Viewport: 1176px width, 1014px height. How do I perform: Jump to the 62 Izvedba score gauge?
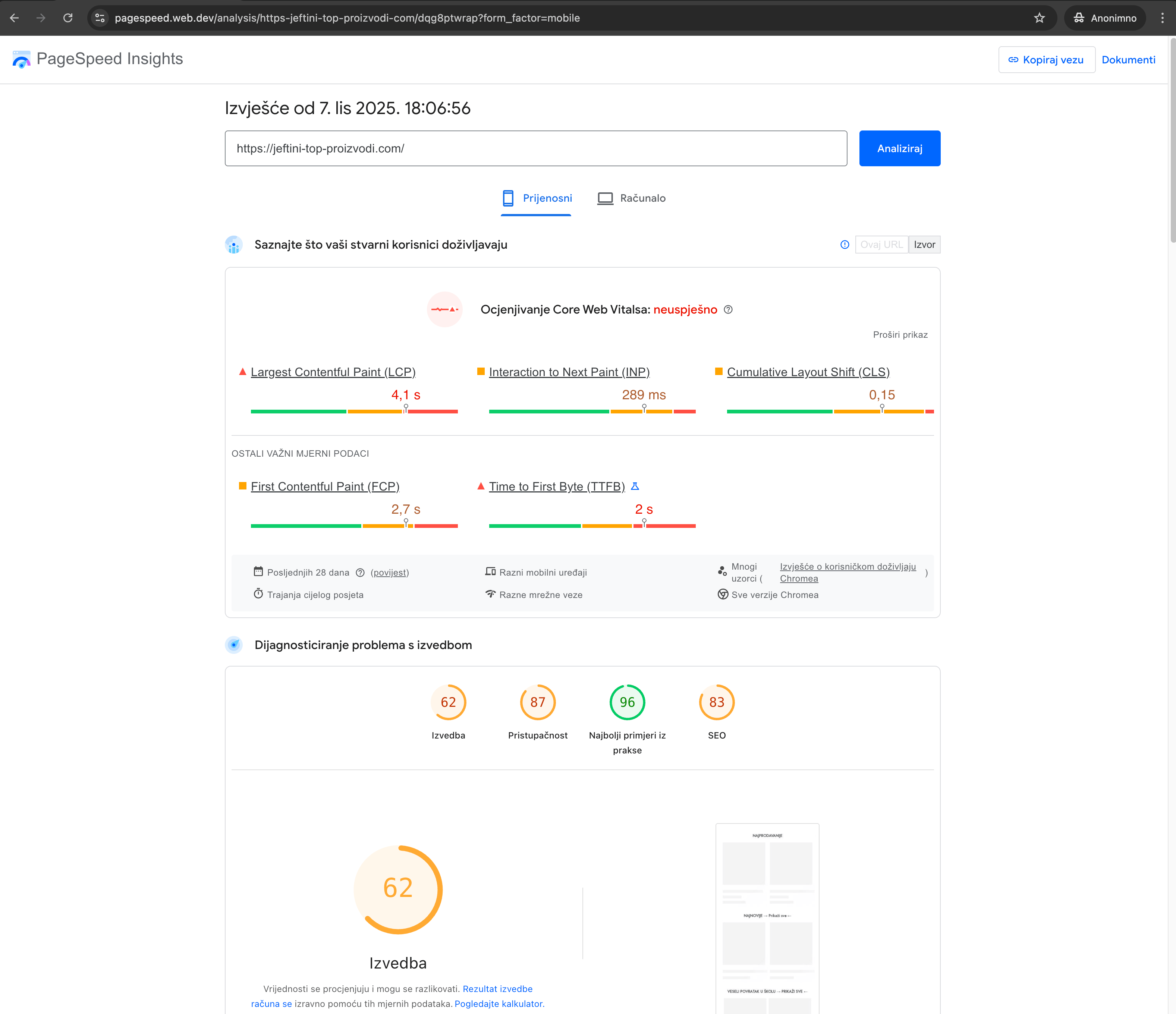pos(448,702)
